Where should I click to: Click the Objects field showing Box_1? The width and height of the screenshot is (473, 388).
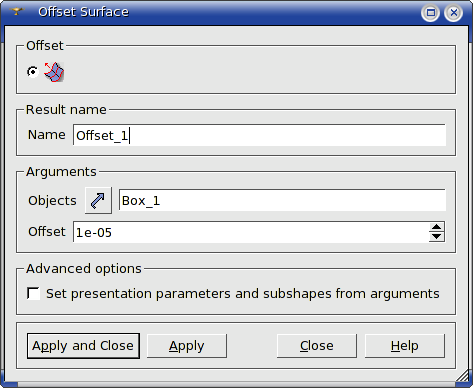coord(282,200)
